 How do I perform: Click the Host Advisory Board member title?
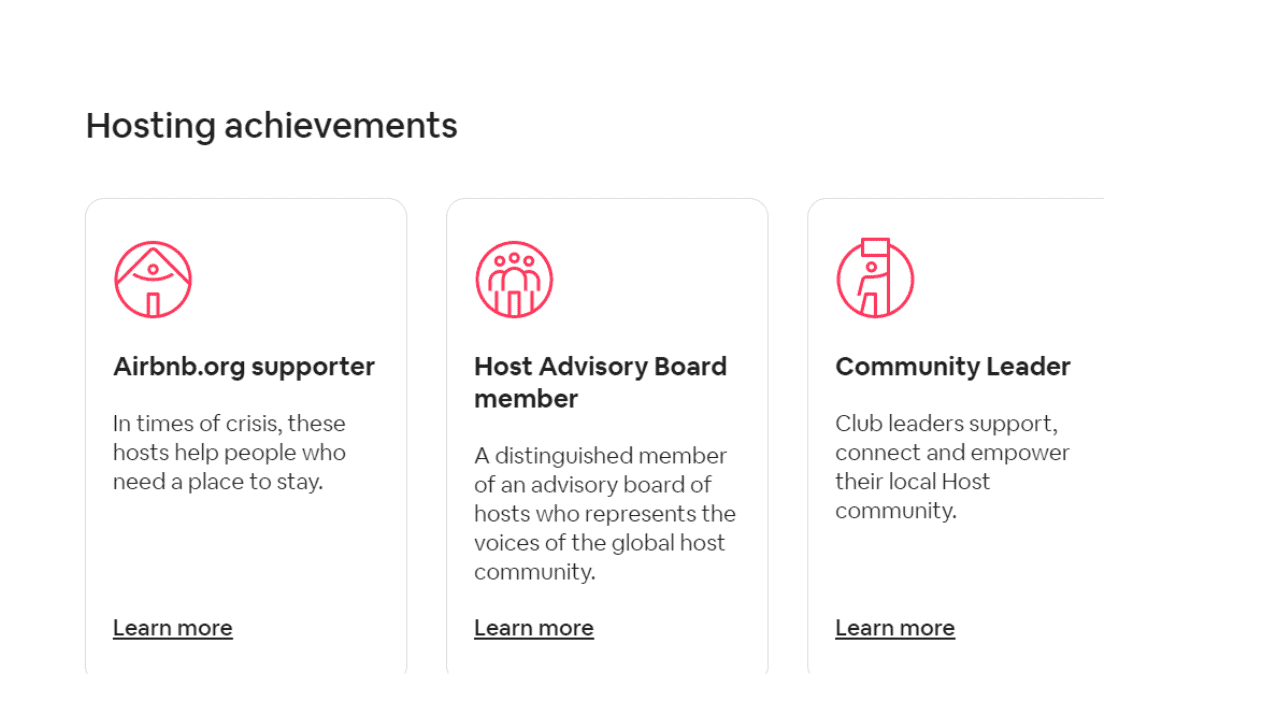600,382
